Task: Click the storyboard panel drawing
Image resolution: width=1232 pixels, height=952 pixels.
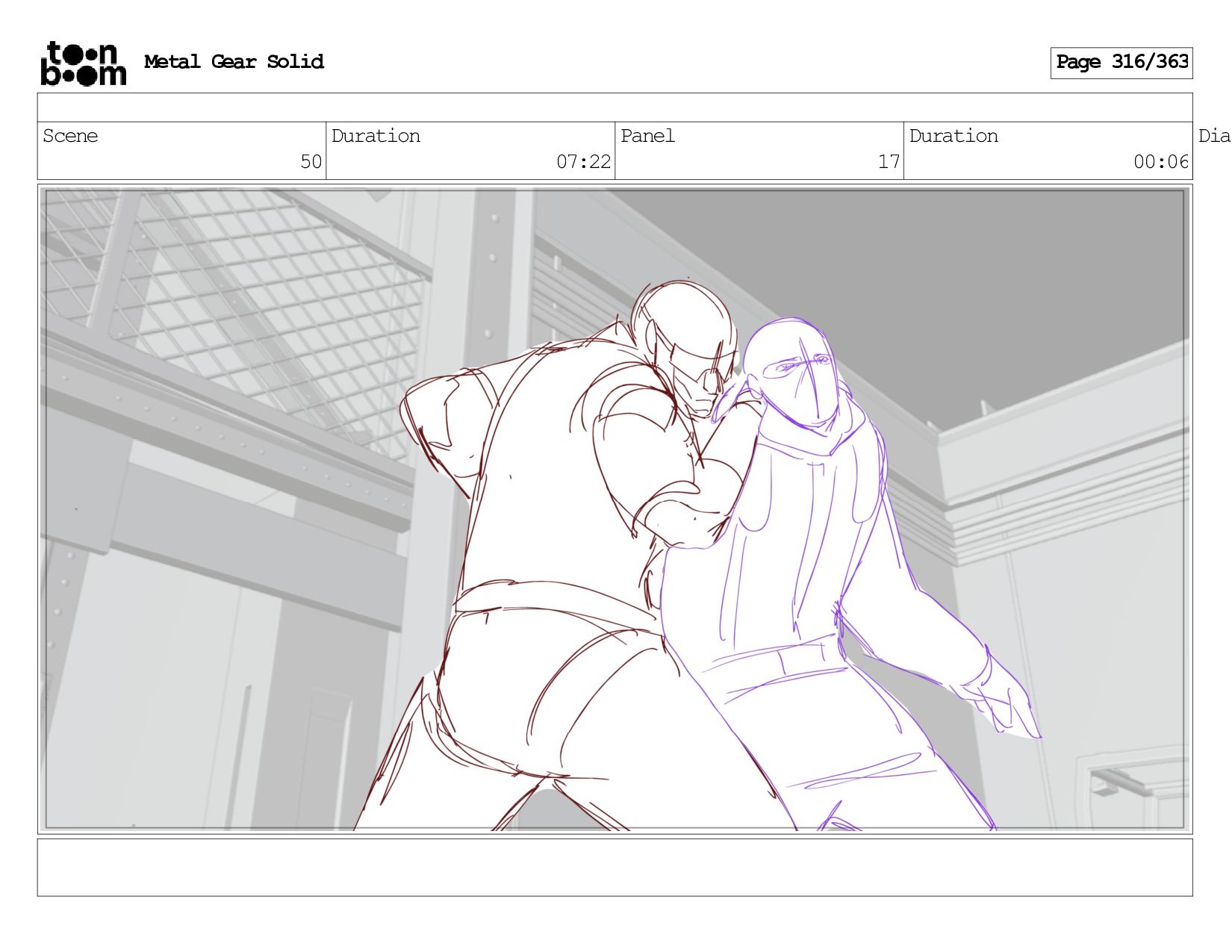Action: (x=615, y=509)
